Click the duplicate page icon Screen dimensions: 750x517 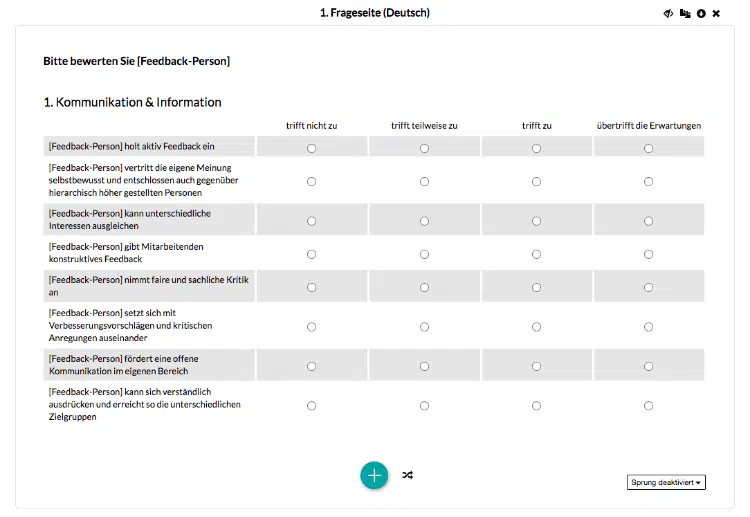[x=685, y=13]
